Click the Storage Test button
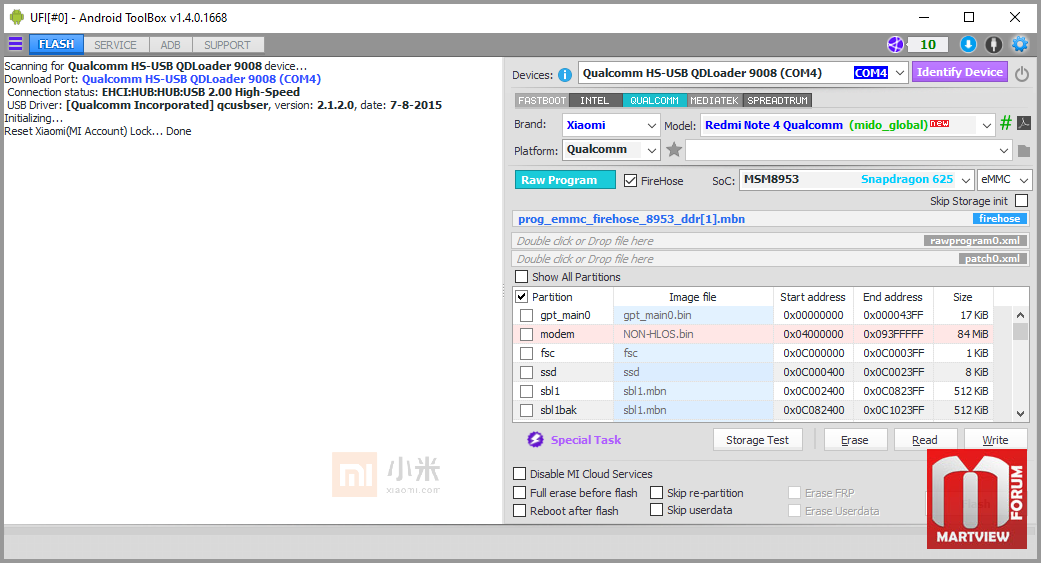 (758, 440)
